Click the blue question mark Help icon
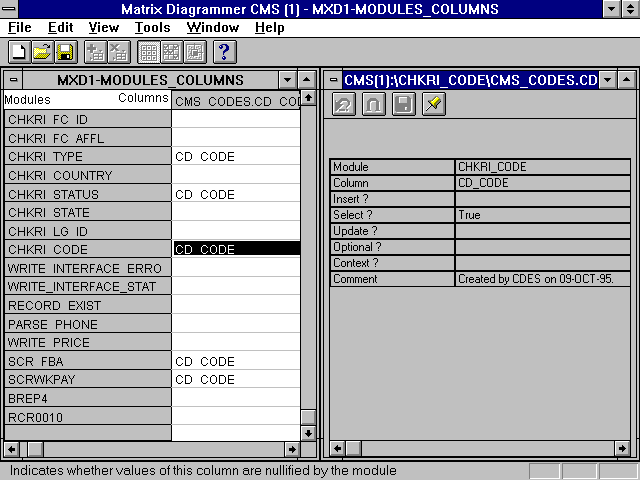The width and height of the screenshot is (640, 480). click(x=225, y=52)
